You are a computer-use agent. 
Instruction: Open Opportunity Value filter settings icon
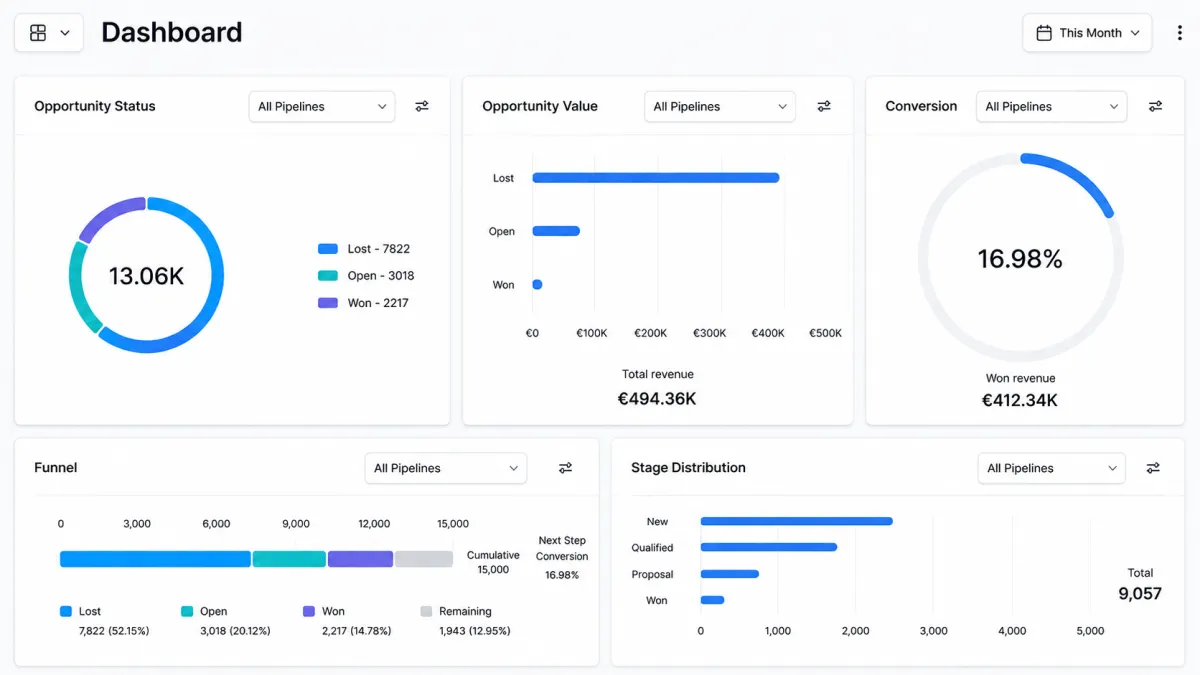tap(824, 106)
